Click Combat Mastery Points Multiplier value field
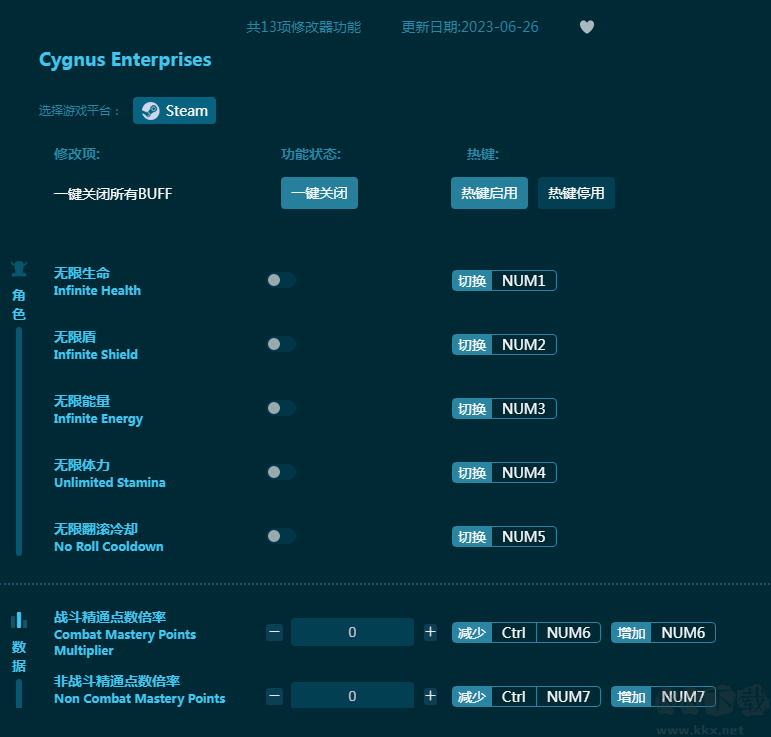The width and height of the screenshot is (771, 737). [x=352, y=632]
